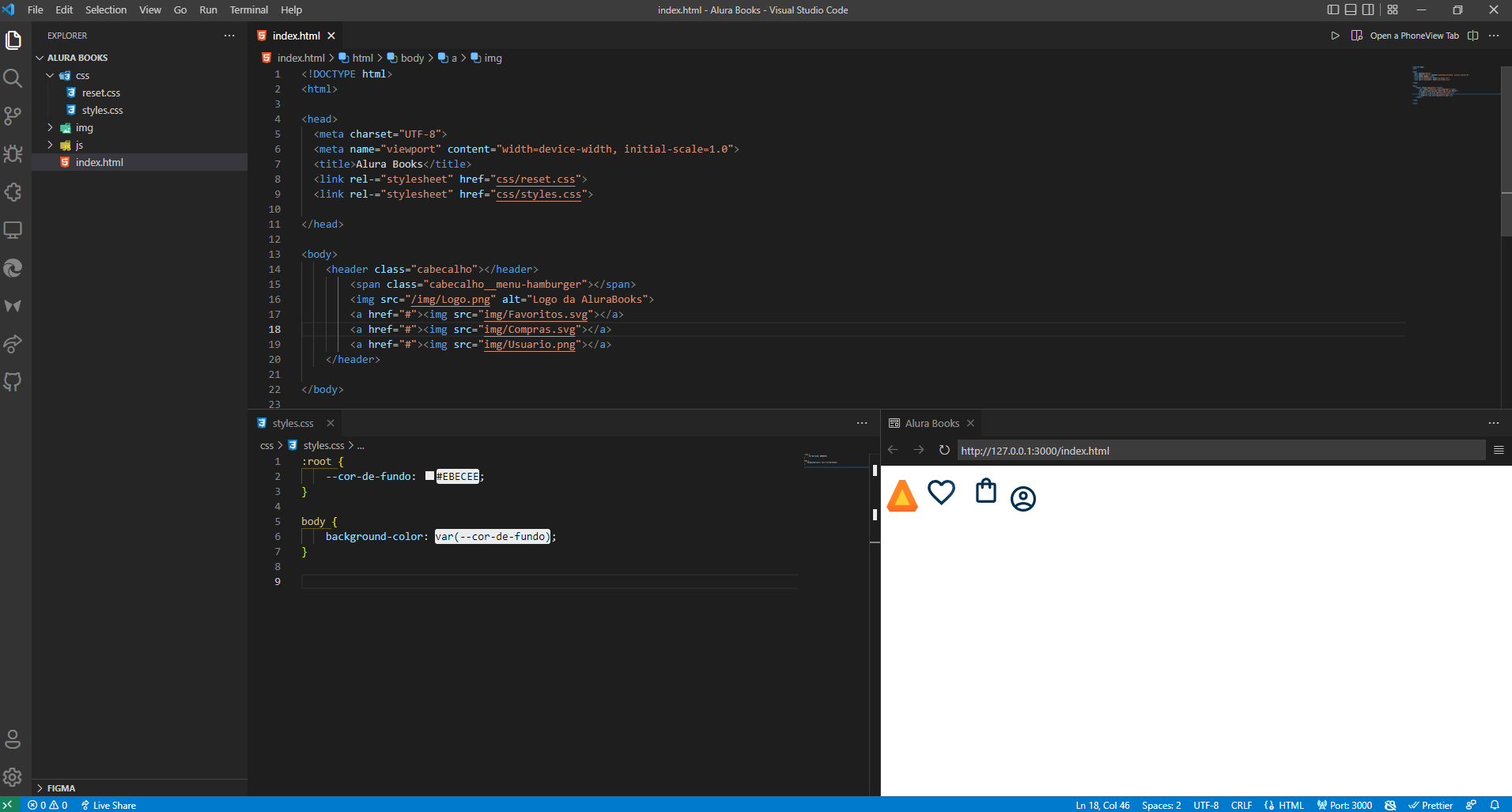1512x812 pixels.
Task: Open the Edit menu
Action: click(64, 9)
